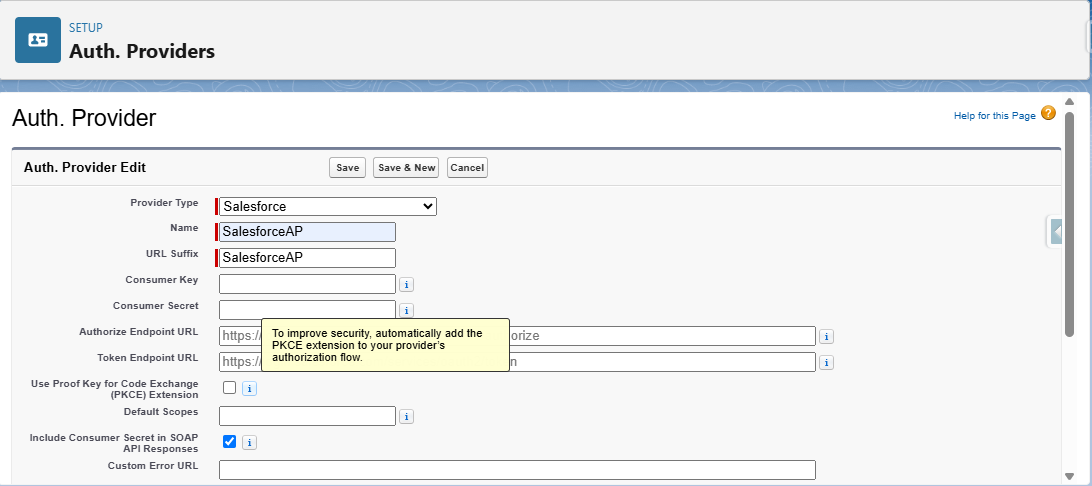Click the info icon next to Consumer Secret
This screenshot has height=486, width=1092.
[x=406, y=311]
